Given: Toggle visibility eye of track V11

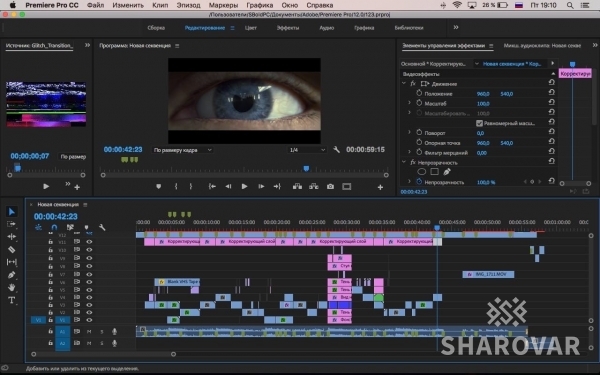Looking at the screenshot, I should [x=89, y=242].
